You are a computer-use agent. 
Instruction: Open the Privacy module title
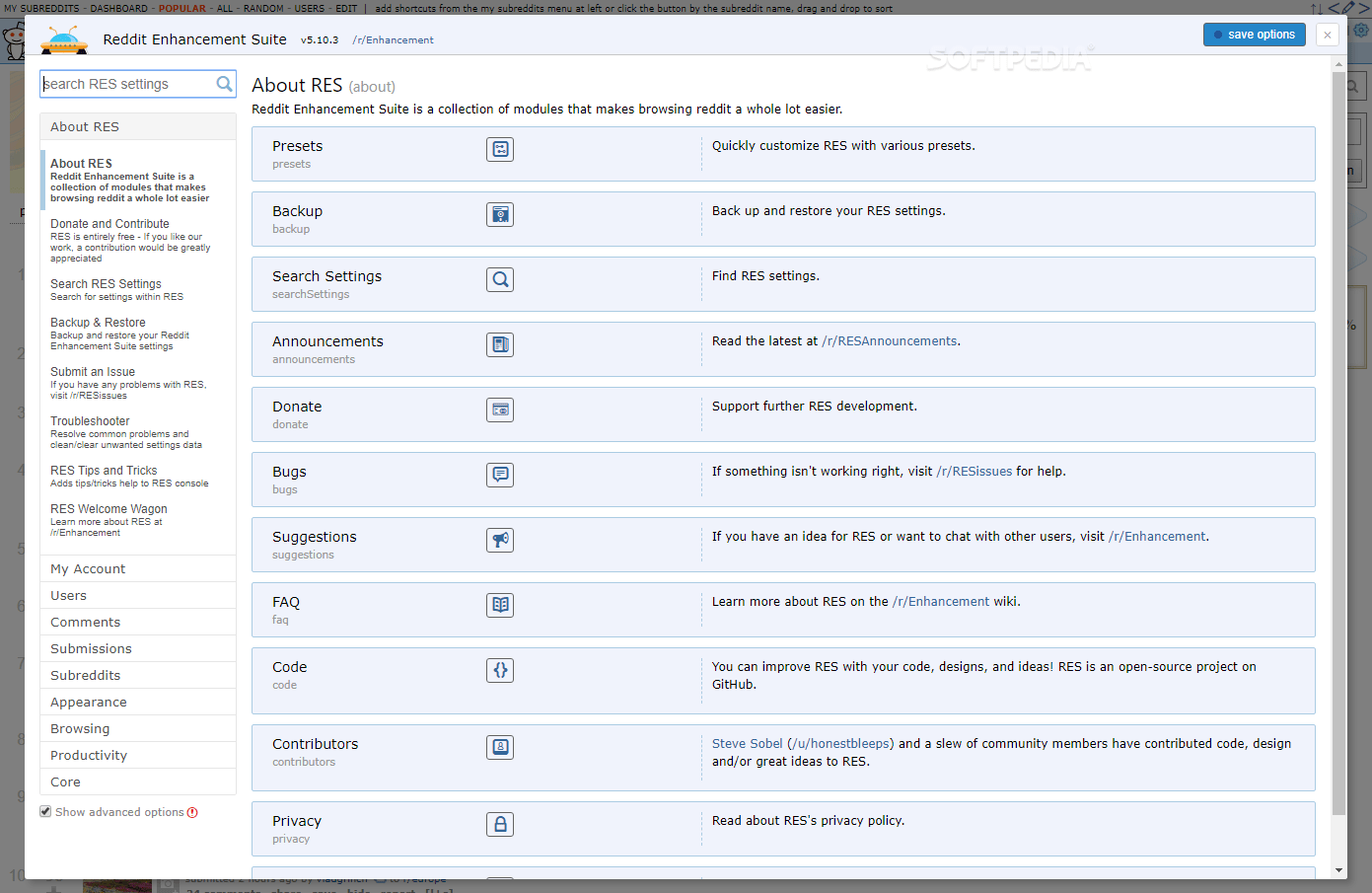tap(297, 821)
